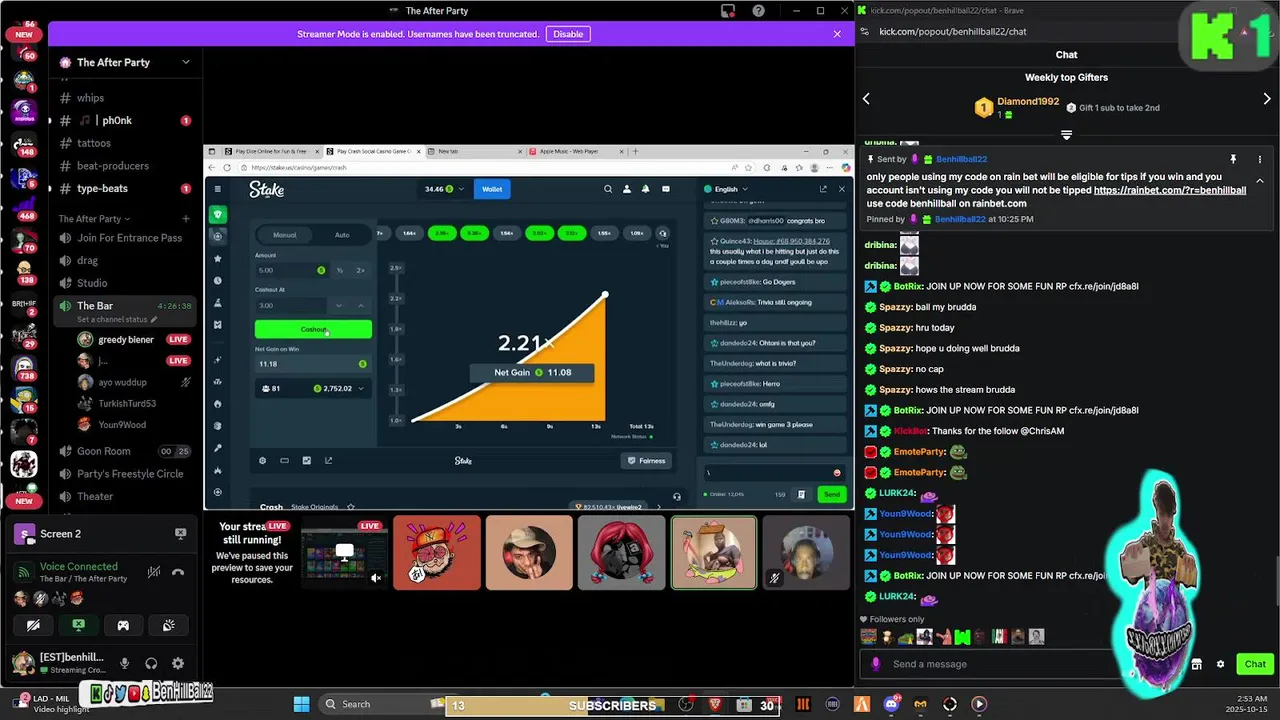
Task: Click the Stake Wallet button
Action: 492,189
